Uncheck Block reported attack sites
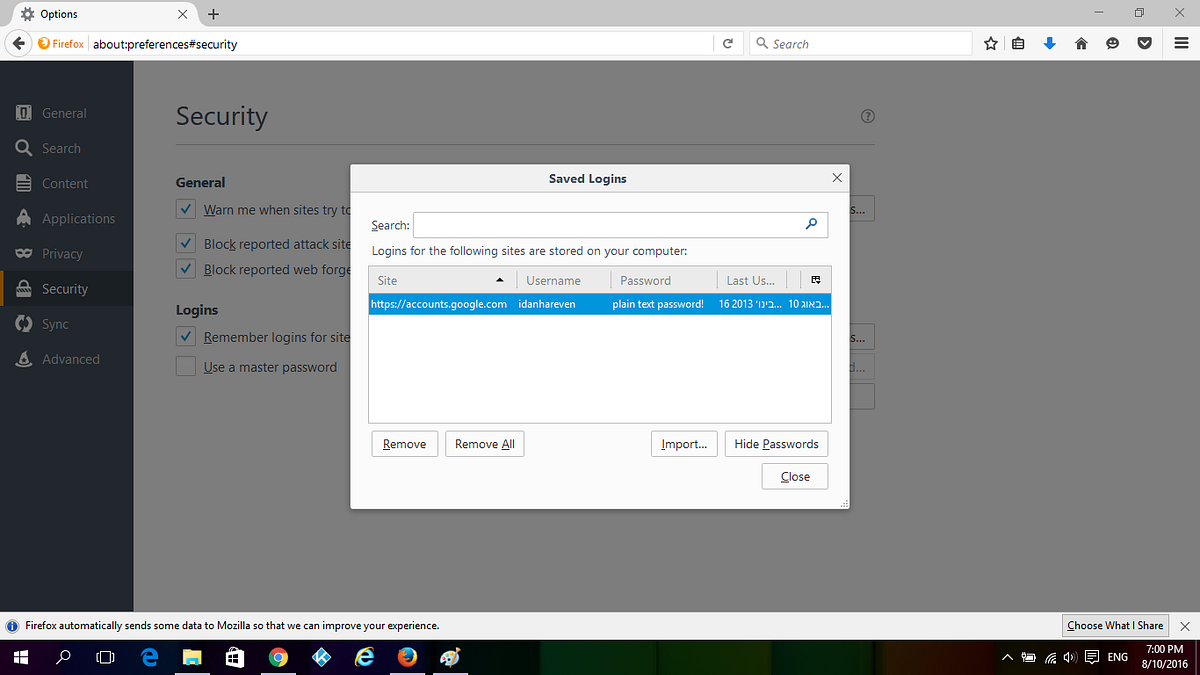 click(185, 243)
